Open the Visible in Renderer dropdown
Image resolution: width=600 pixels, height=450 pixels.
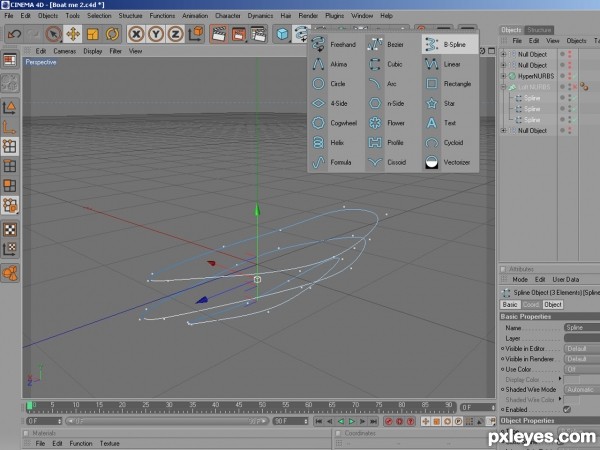tap(582, 359)
